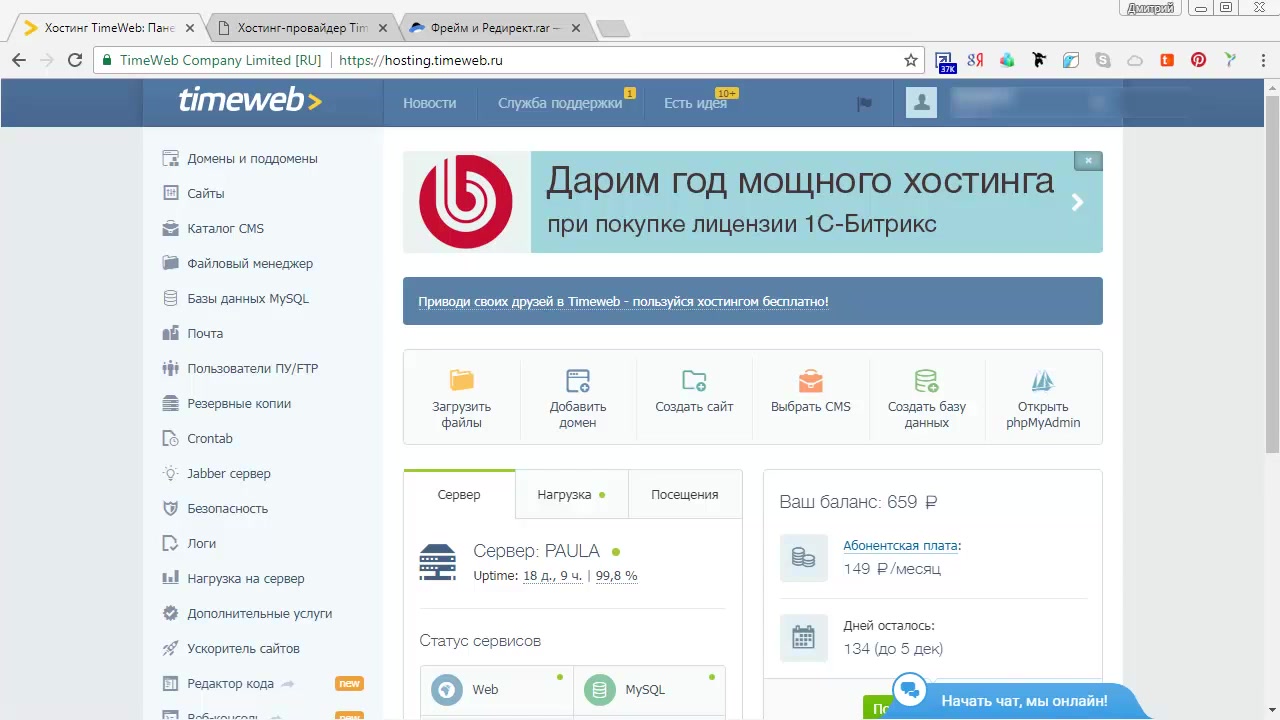The width and height of the screenshot is (1280, 720).
Task: Click the Ваш баланс: 659 text
Action: tap(858, 502)
